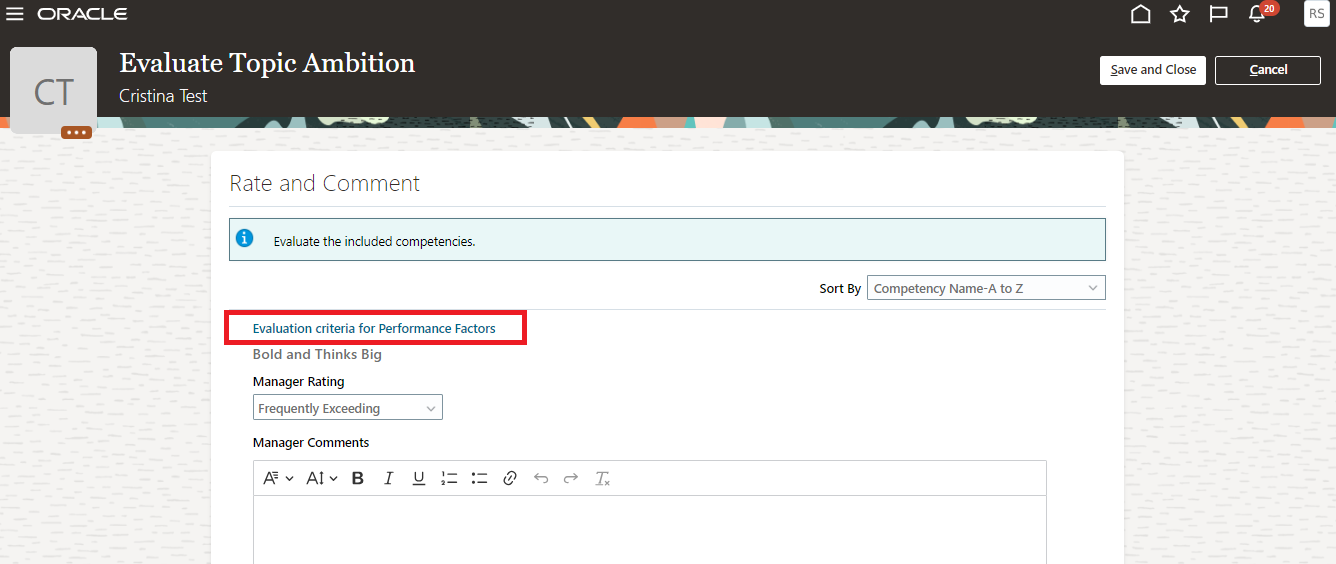Open the Sort By dropdown
The width and height of the screenshot is (1336, 564).
point(986,288)
